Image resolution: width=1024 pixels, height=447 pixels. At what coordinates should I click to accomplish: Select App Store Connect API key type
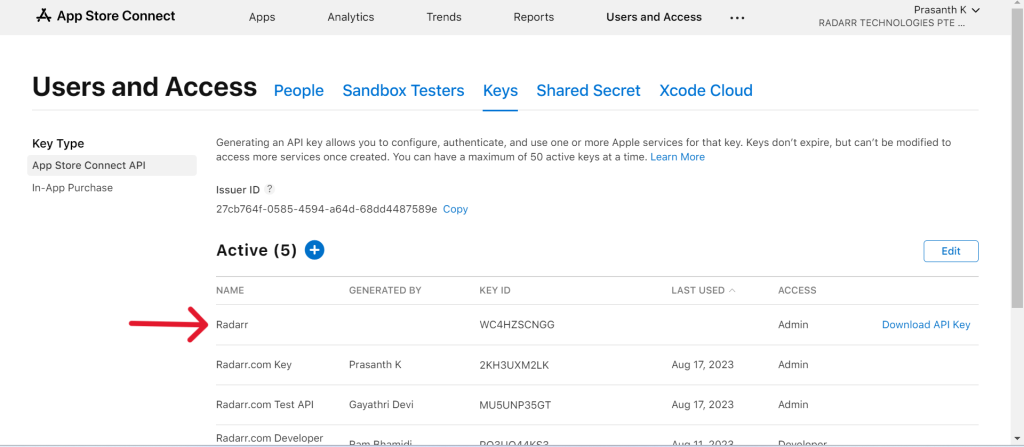point(112,165)
